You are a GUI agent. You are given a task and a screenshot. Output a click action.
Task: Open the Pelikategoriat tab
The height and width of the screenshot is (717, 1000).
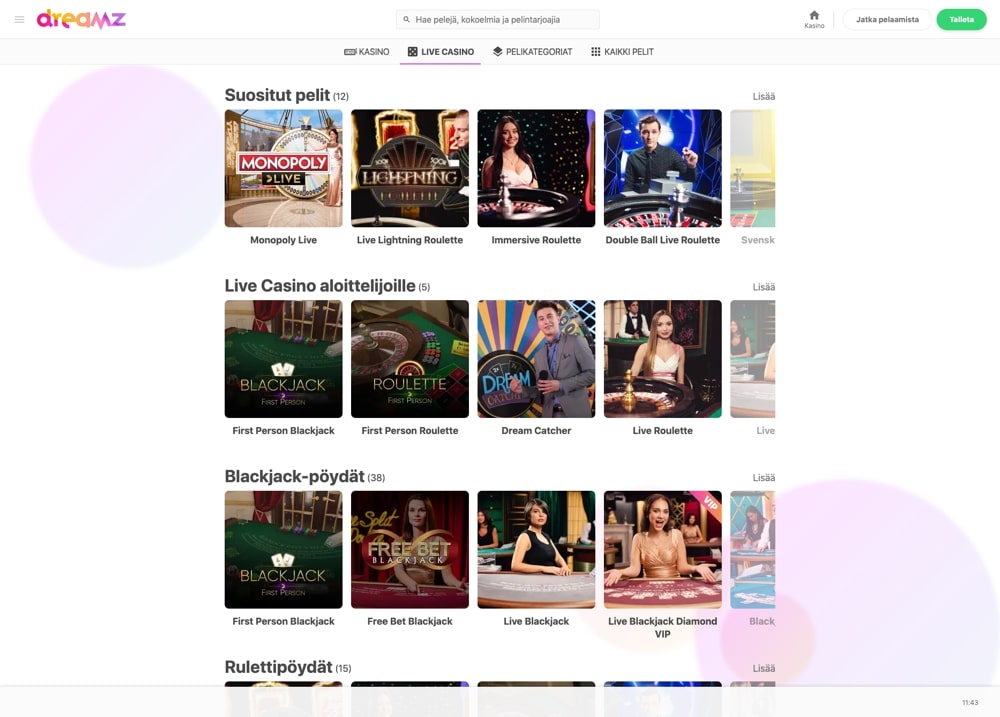coord(533,52)
